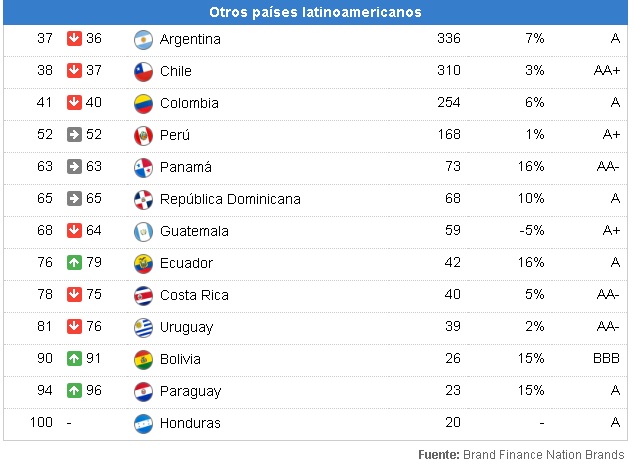Click the Panamá flag icon
Viewport: 634px width, 466px height.
[x=143, y=168]
